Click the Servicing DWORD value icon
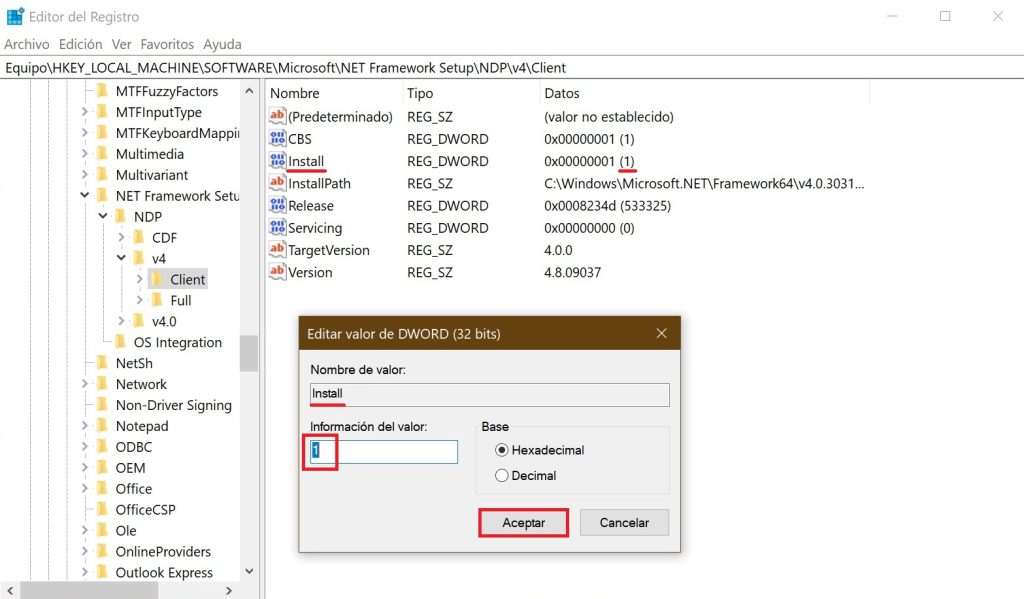1024x599 pixels. pyautogui.click(x=277, y=227)
